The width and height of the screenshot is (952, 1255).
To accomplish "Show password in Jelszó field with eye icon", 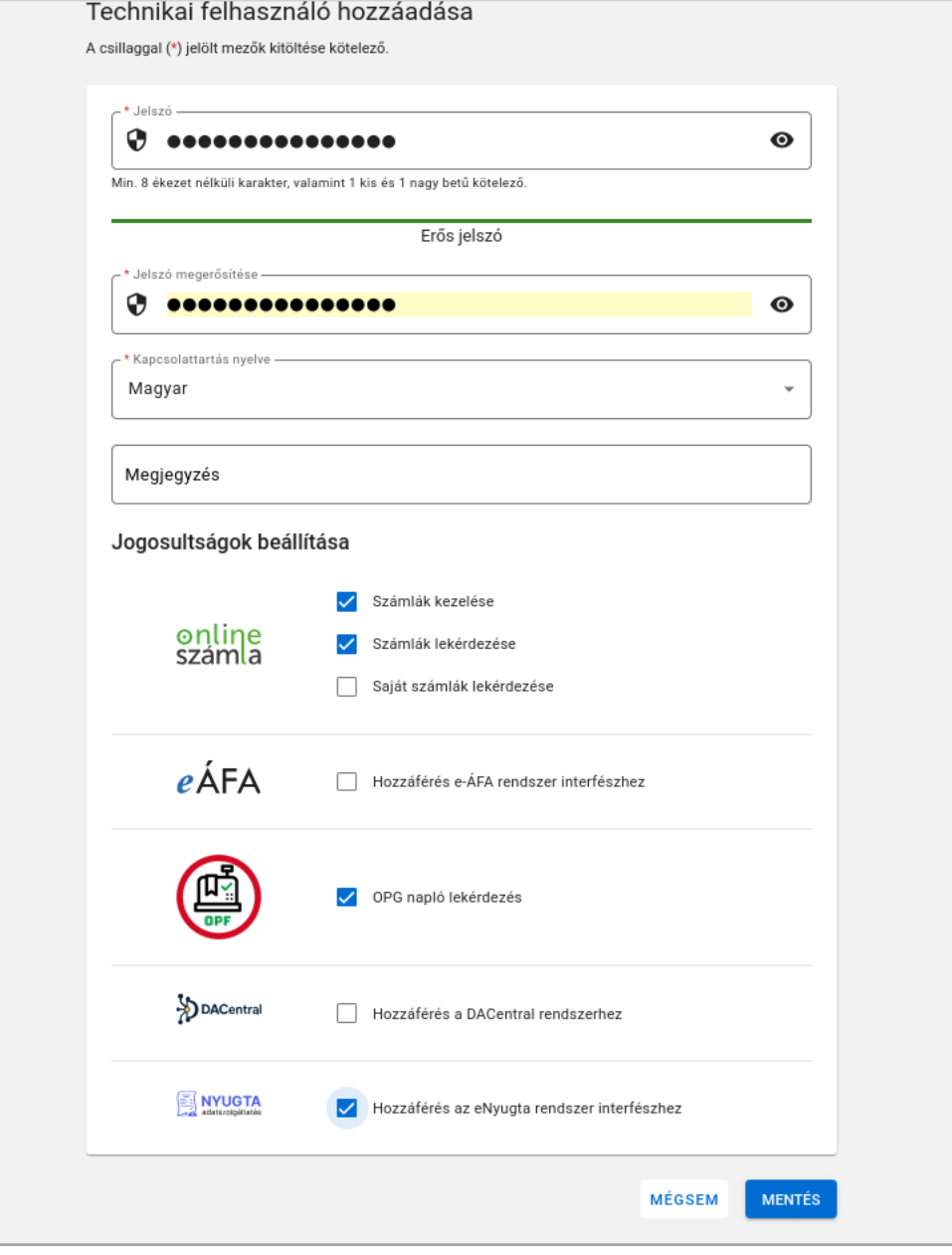I will [782, 140].
